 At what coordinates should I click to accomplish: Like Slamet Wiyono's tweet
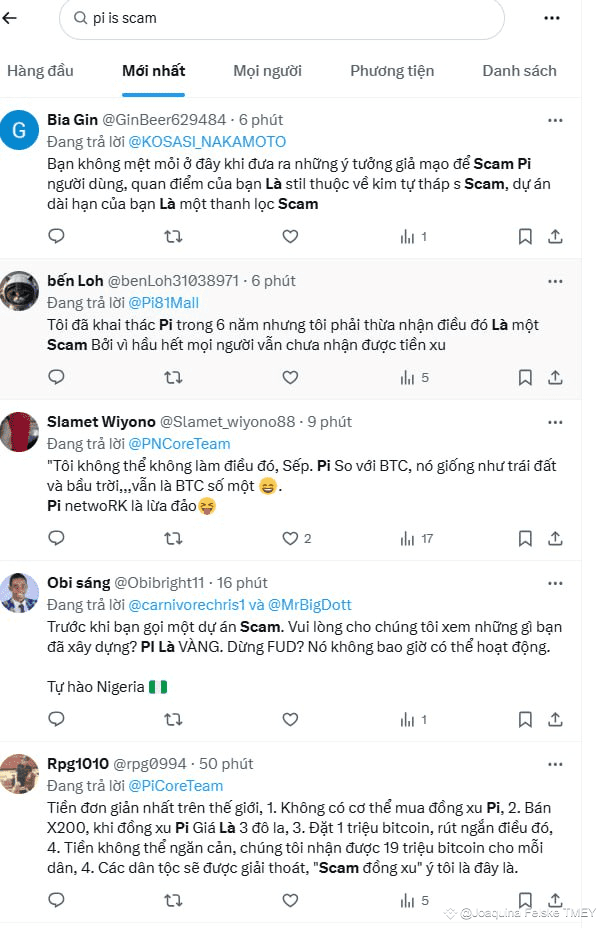(x=290, y=538)
